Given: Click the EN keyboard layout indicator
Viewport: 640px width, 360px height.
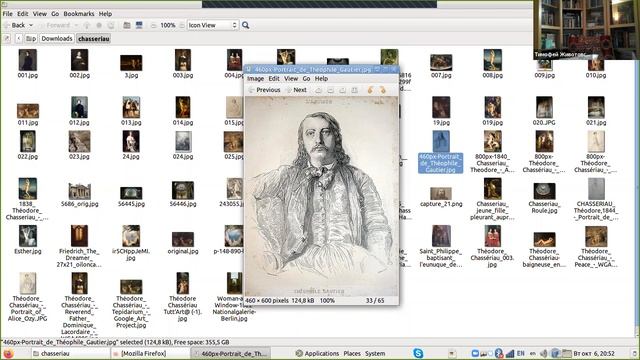Looking at the screenshot, I should (520, 353).
